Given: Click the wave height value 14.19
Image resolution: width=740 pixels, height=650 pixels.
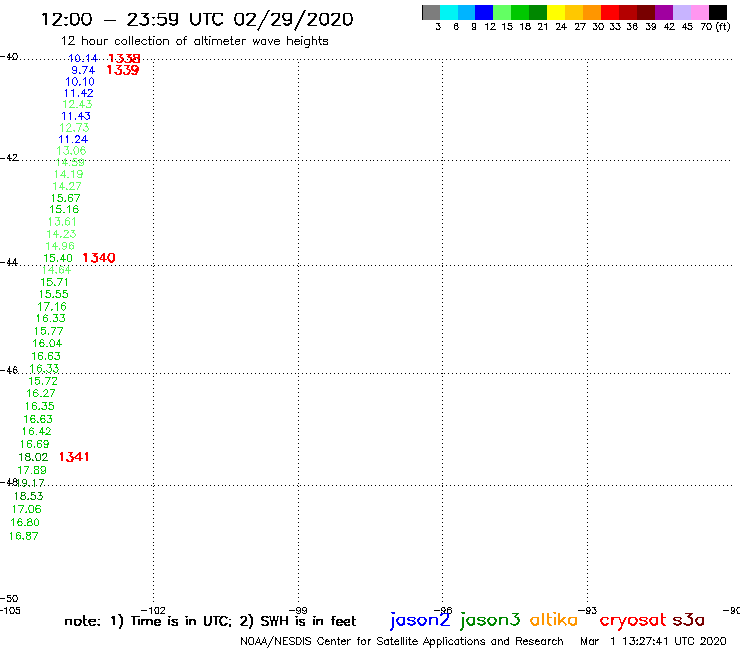Looking at the screenshot, I should click(68, 174).
